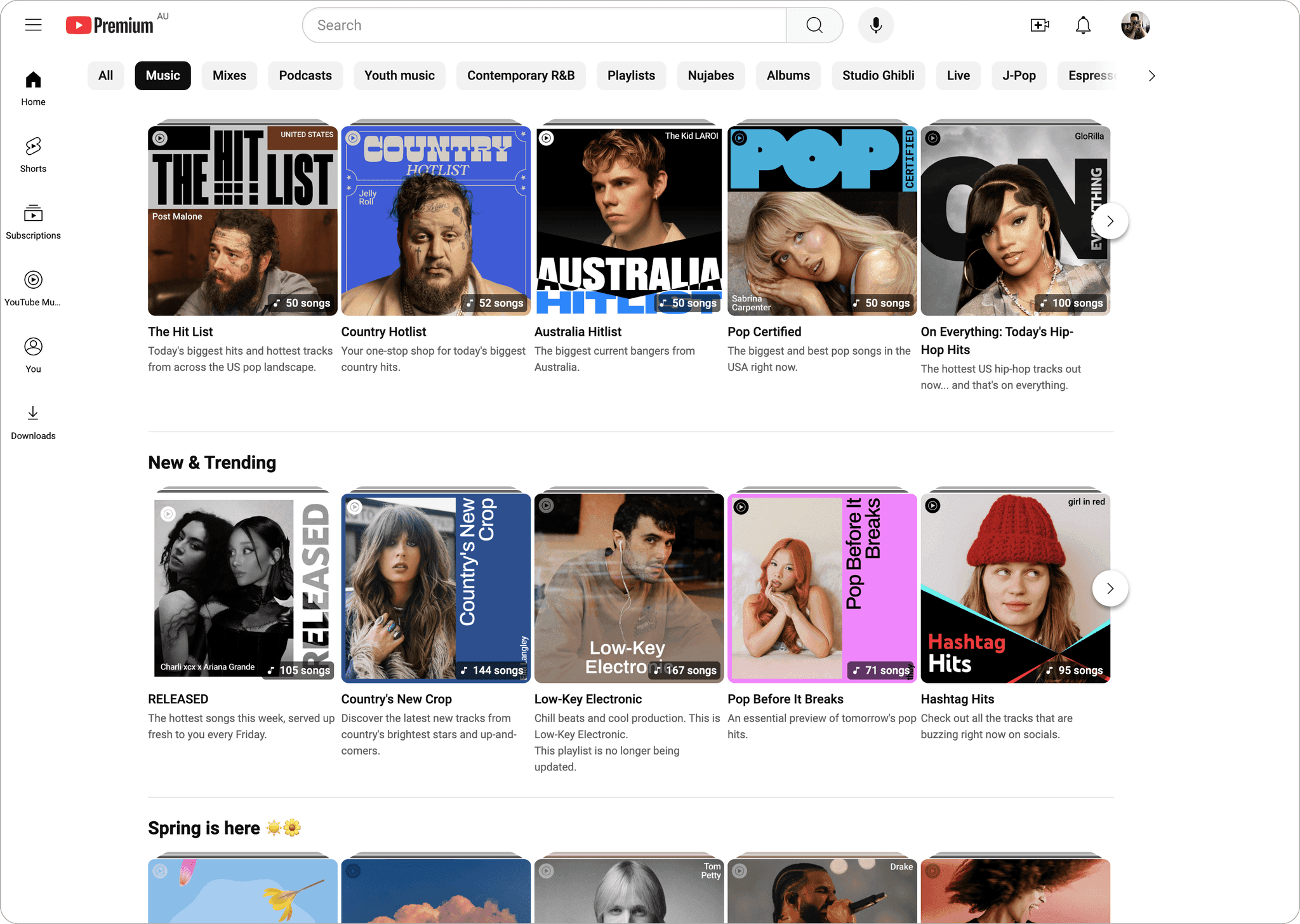Screen dimensions: 1300x924
Task: Switch to the Mixes chip
Action: click(229, 76)
